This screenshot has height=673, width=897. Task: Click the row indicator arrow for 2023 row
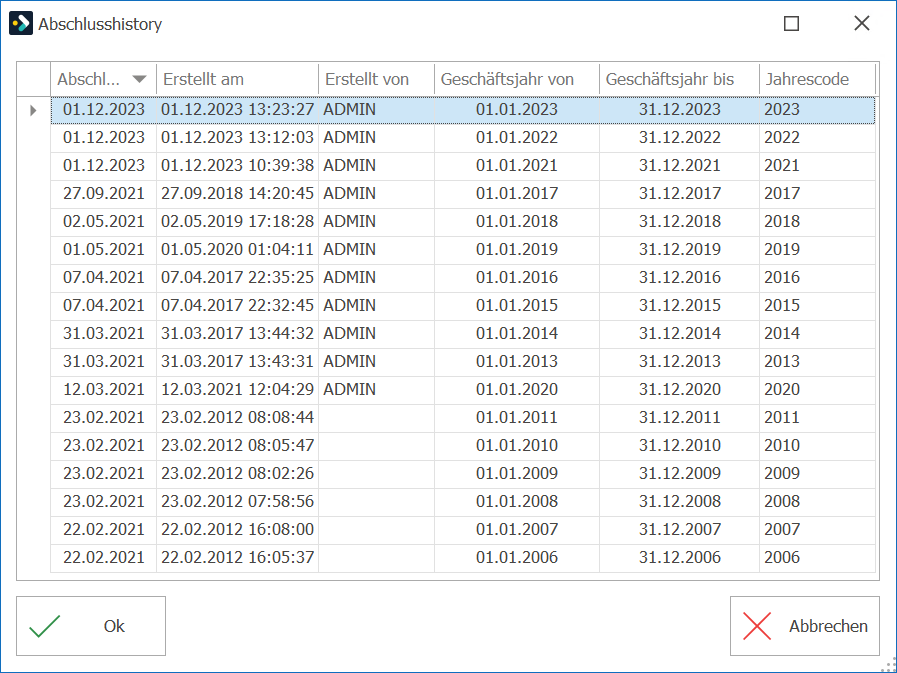click(33, 110)
